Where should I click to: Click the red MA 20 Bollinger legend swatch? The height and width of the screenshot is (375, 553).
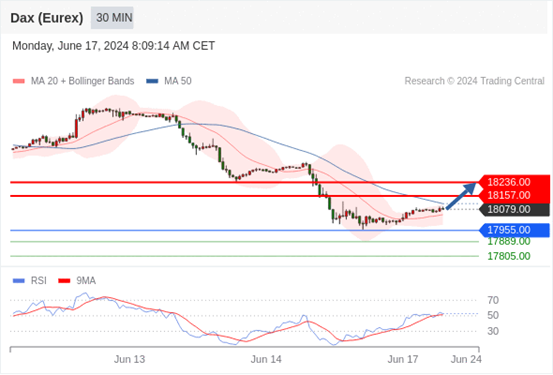coord(19,81)
